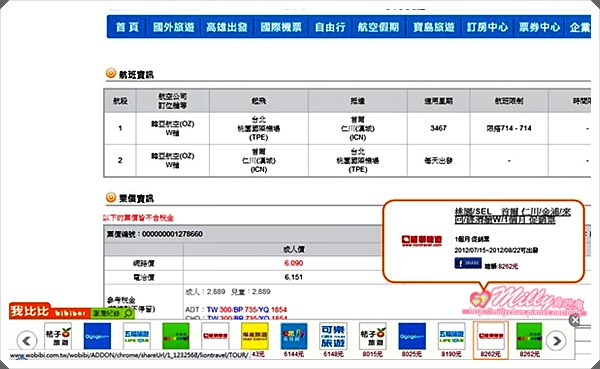Open the 韓國/SEL 首爾 promo ticket link

tap(512, 216)
